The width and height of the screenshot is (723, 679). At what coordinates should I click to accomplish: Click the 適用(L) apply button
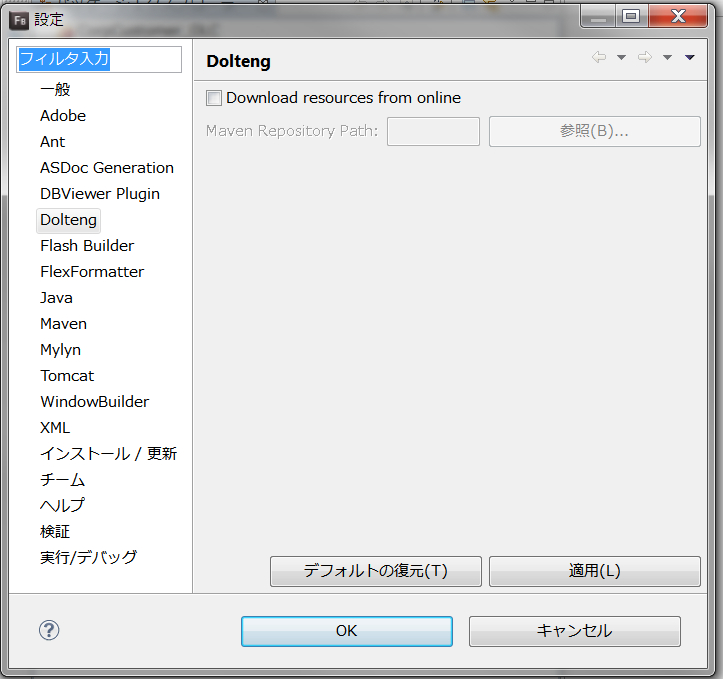click(594, 571)
